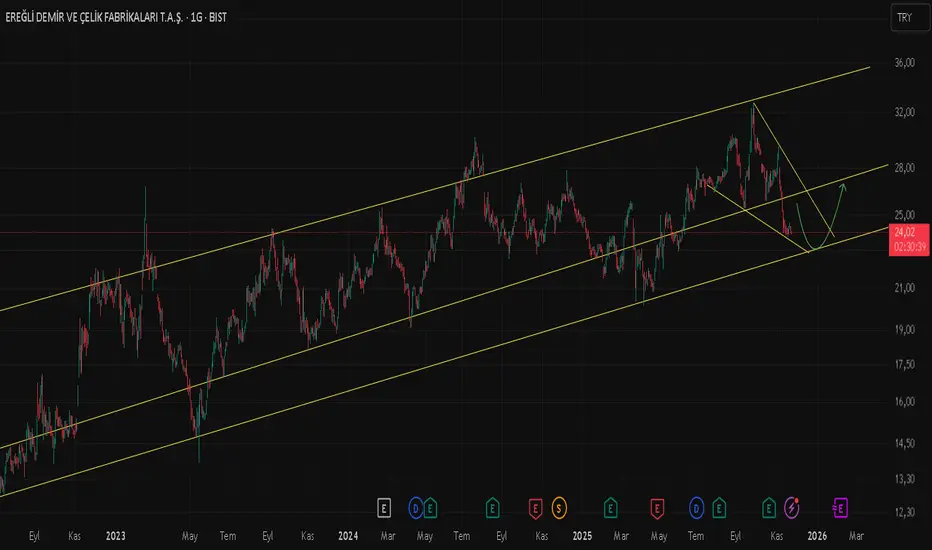
Task: Click the blue dividend D marker near Tem 2025
Action: pyautogui.click(x=696, y=508)
